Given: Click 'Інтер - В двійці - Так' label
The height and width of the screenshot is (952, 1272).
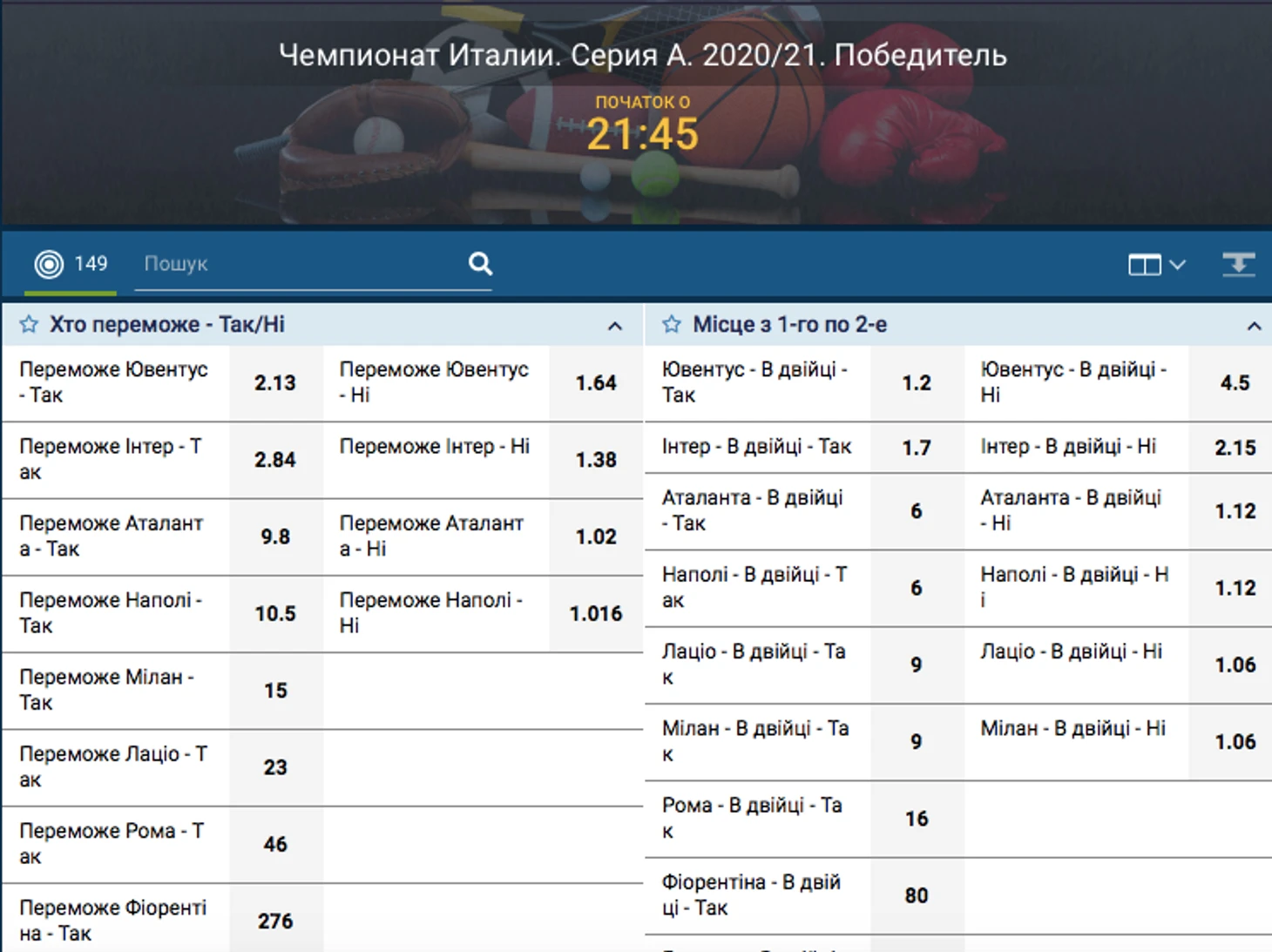Looking at the screenshot, I should (x=756, y=447).
